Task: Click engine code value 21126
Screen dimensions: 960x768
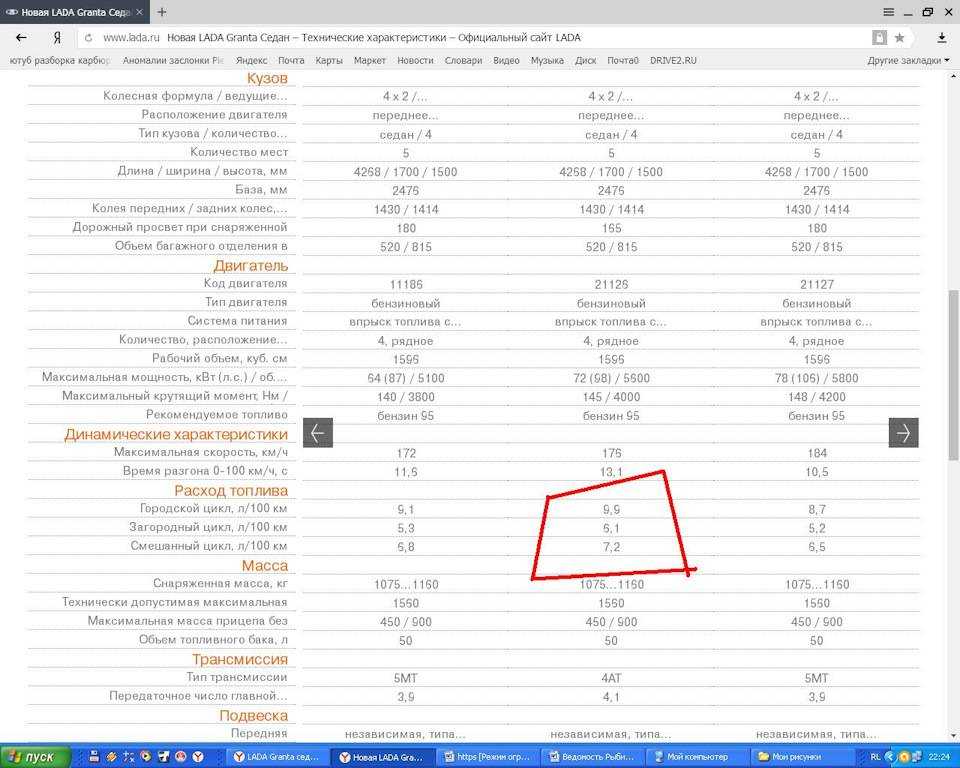Action: (x=611, y=285)
